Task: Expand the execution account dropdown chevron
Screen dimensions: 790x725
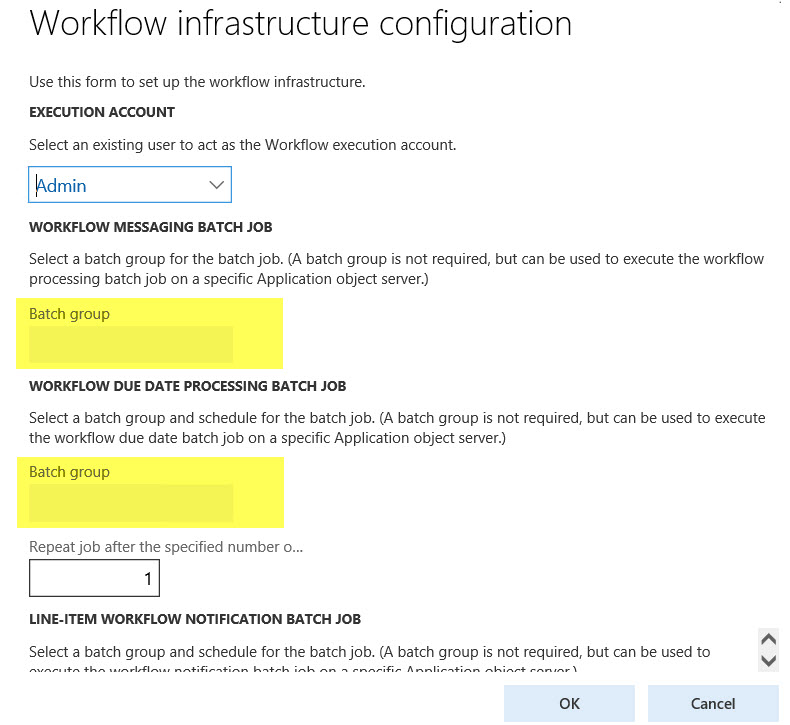Action: (x=216, y=185)
